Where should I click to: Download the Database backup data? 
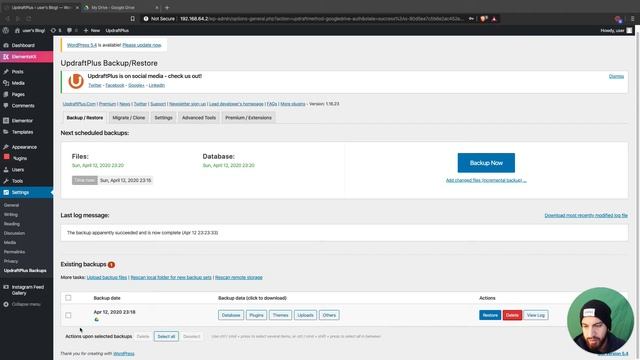coord(231,315)
